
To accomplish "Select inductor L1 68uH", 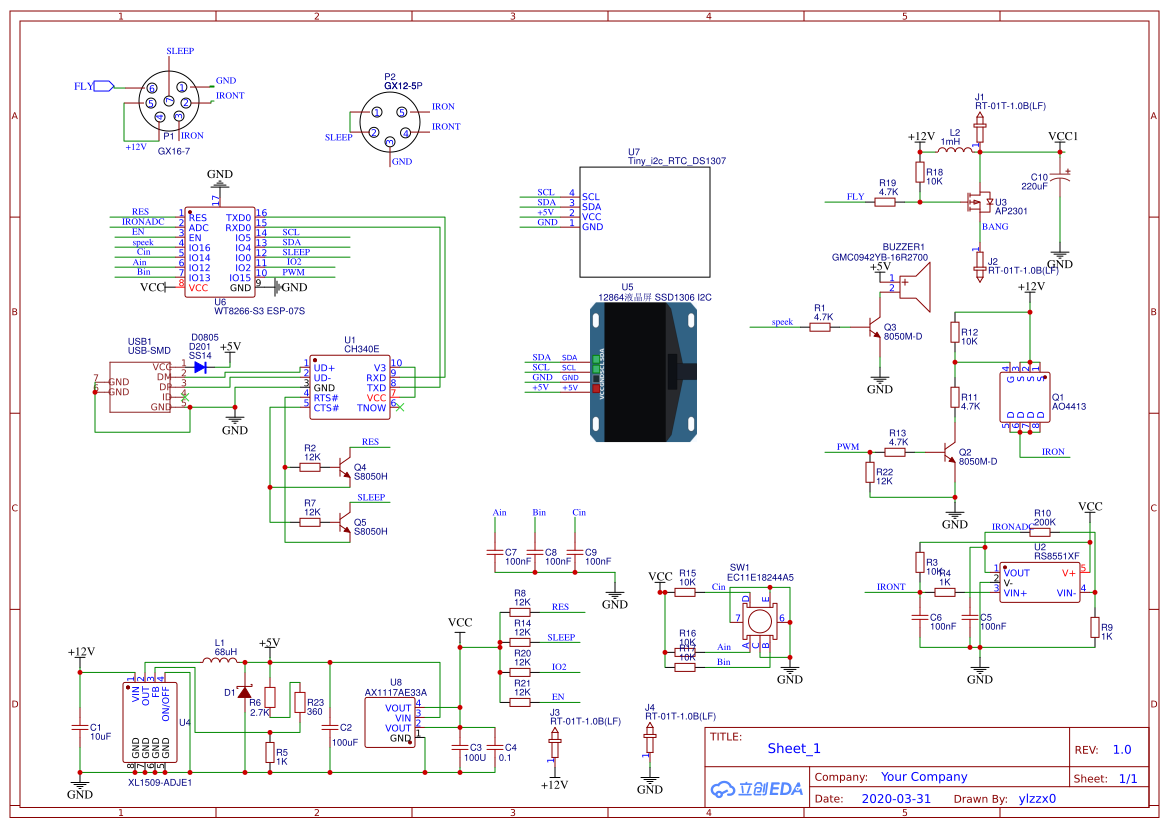I will 220,660.
